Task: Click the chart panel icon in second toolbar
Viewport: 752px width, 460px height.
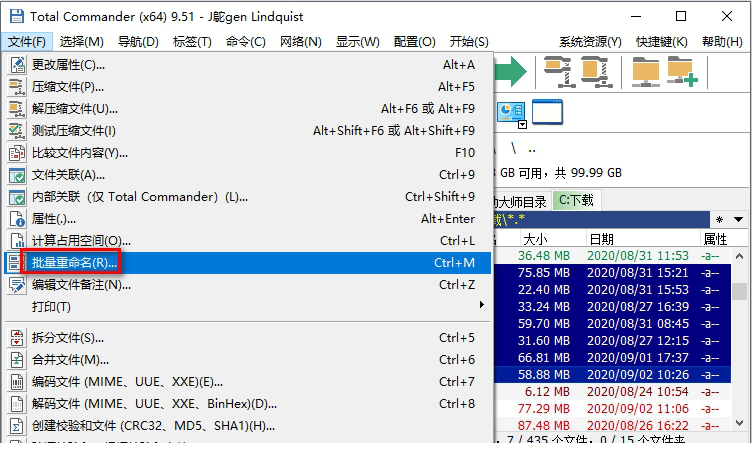Action: (510, 112)
